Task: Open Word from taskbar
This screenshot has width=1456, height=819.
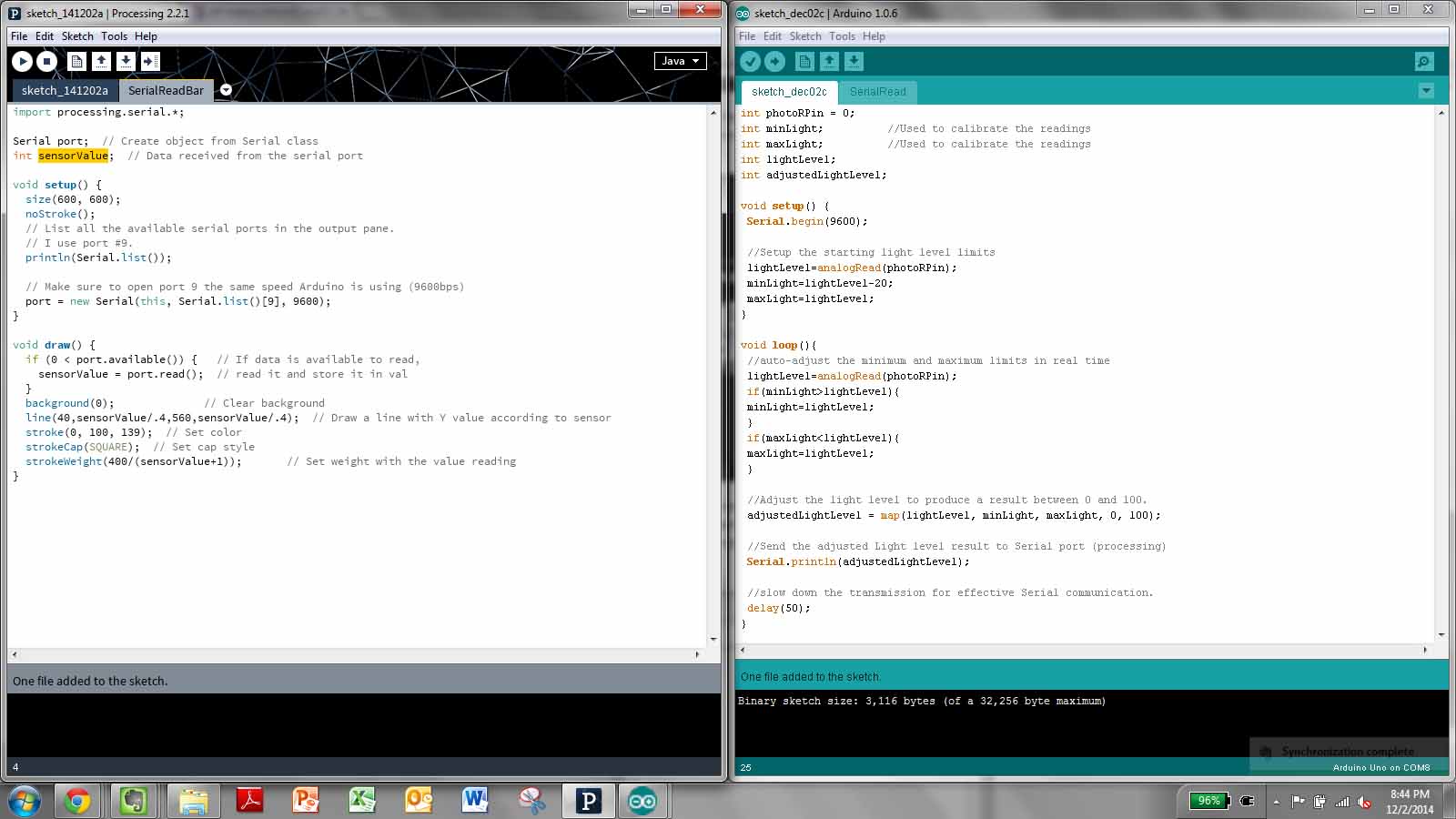Action: pos(475,801)
